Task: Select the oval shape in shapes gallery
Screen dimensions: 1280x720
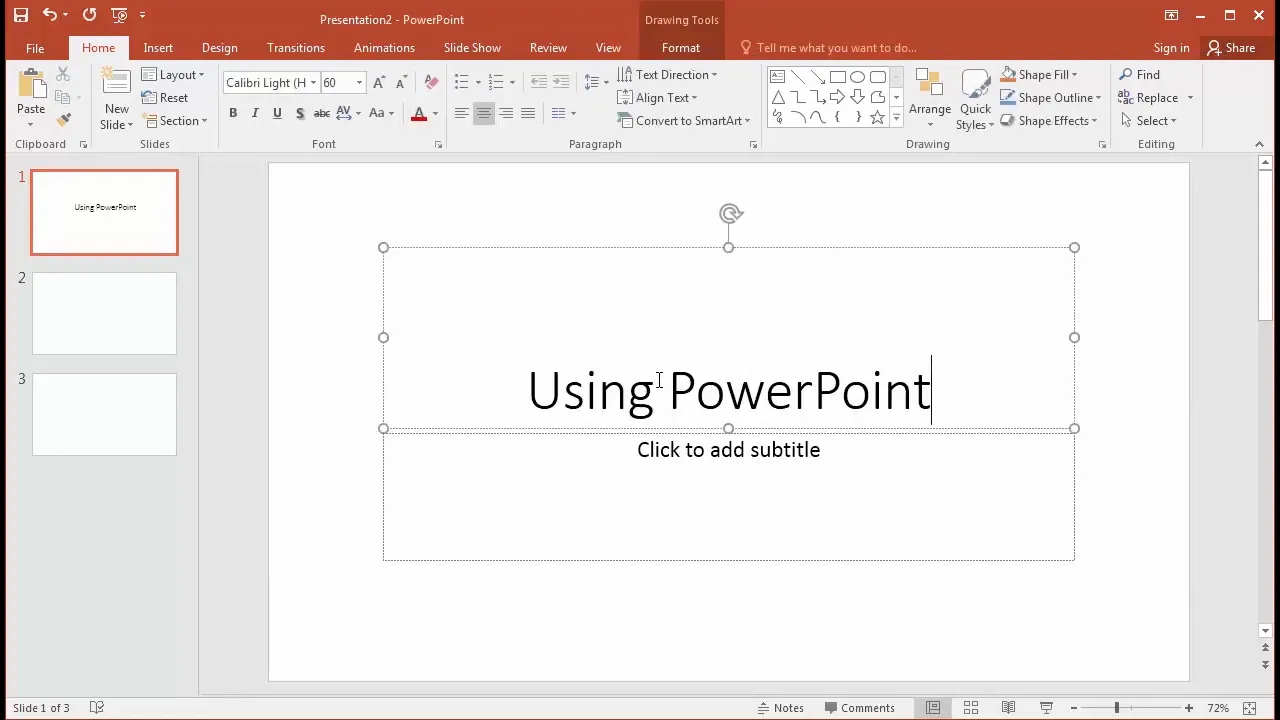Action: click(857, 77)
